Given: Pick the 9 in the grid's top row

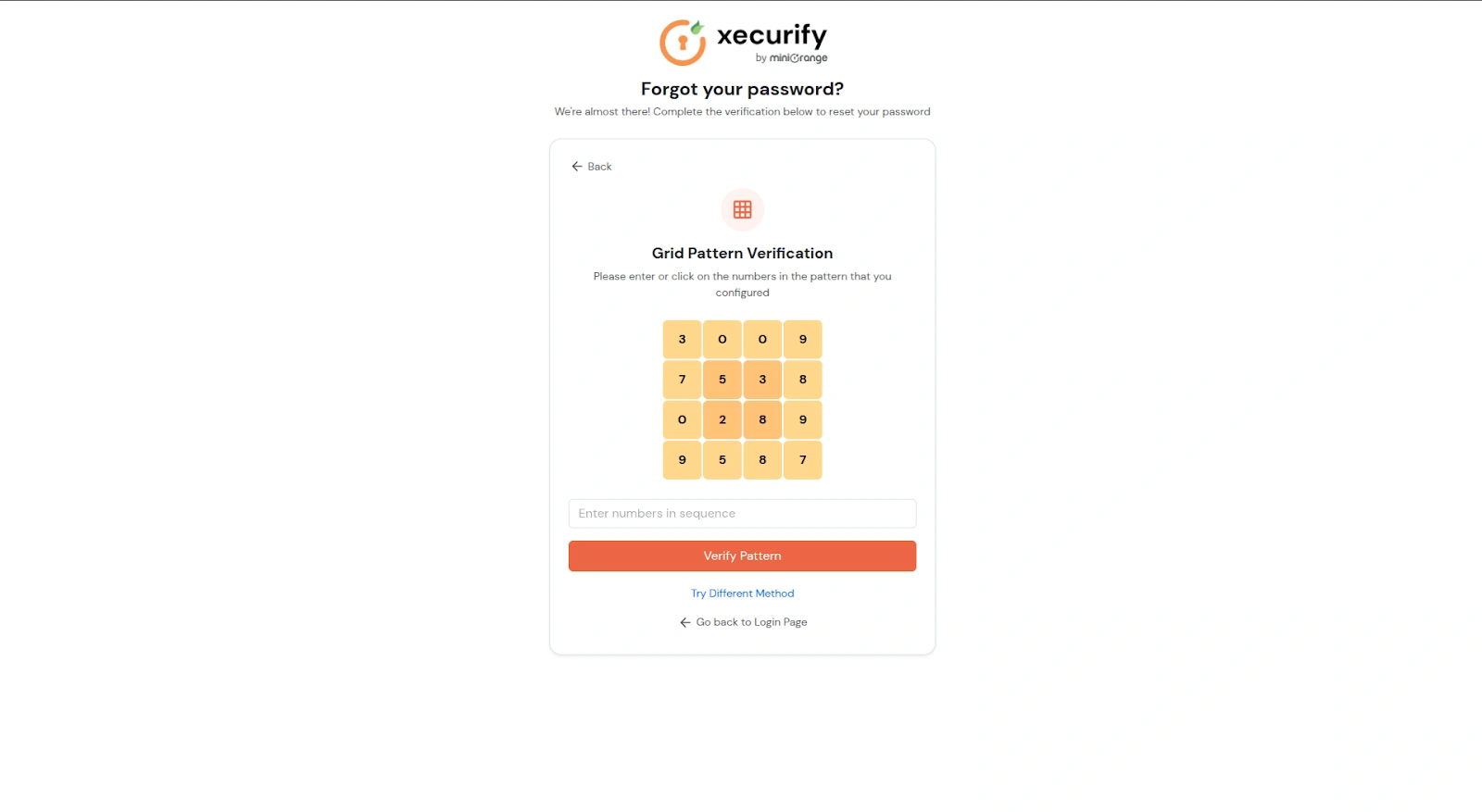Looking at the screenshot, I should point(803,340).
